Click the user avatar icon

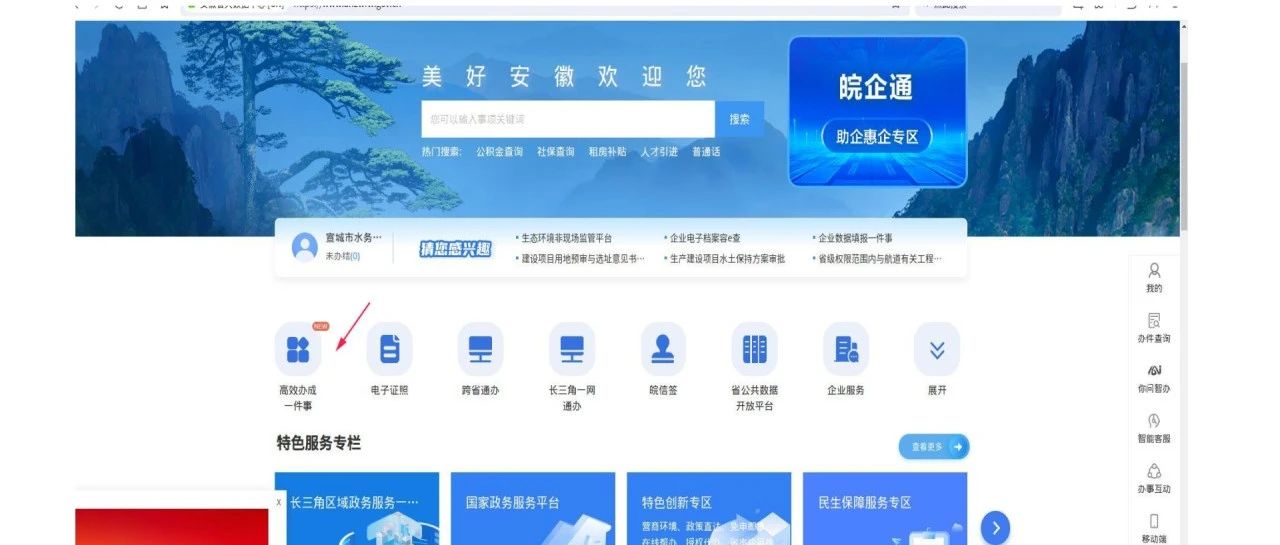pos(305,246)
